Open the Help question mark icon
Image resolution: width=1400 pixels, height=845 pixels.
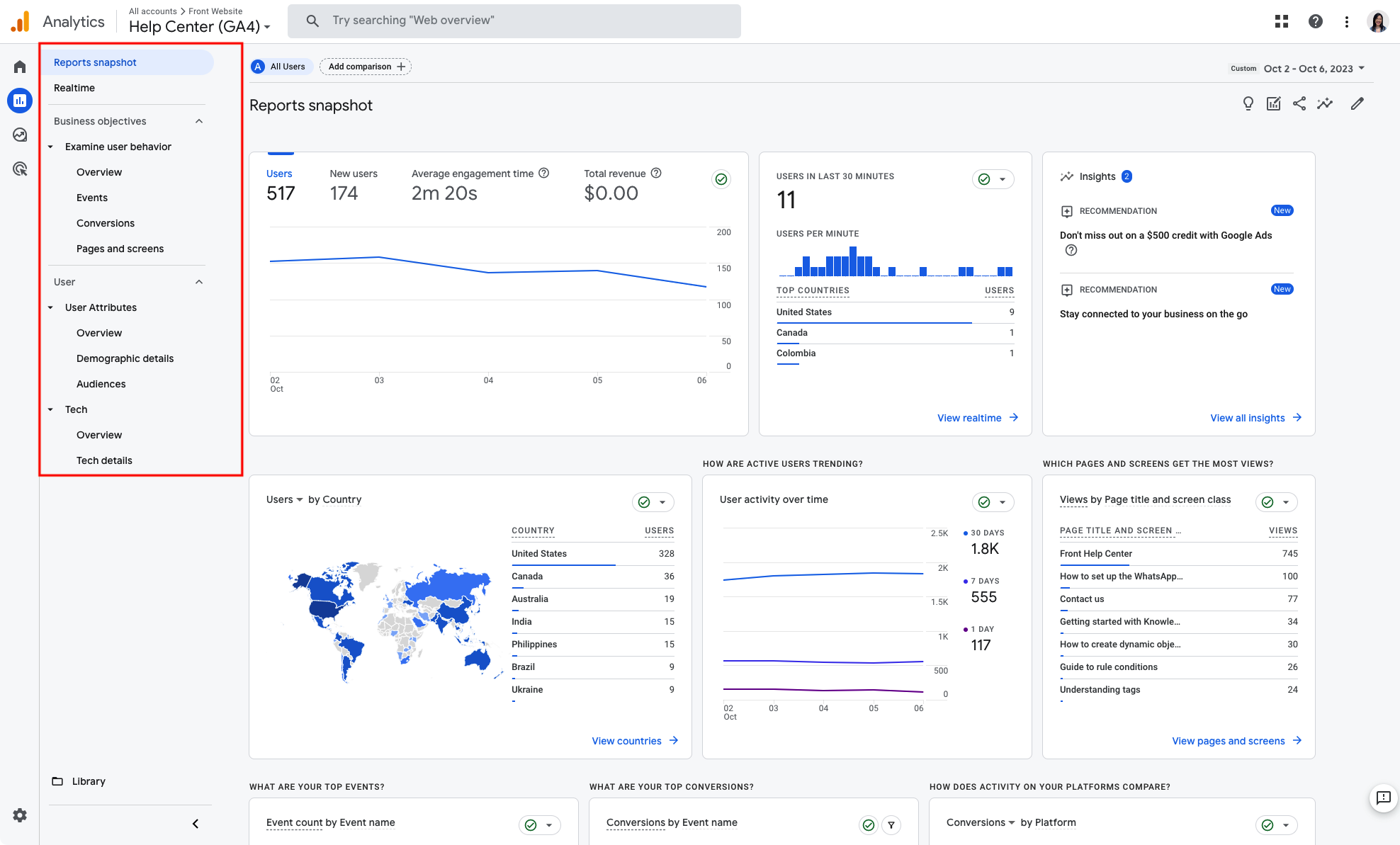[x=1315, y=21]
